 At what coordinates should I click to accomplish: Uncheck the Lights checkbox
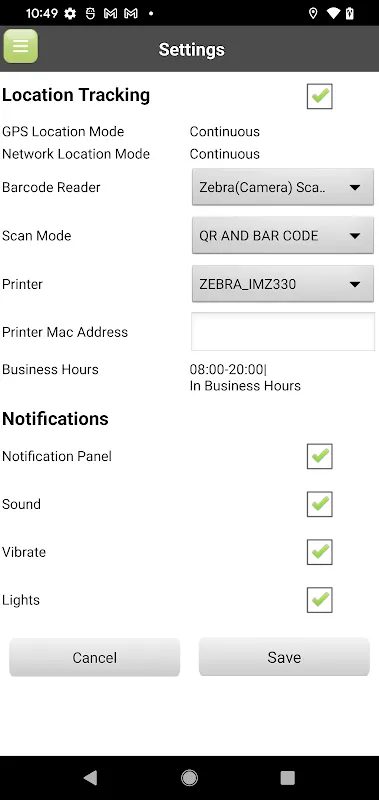[320, 599]
